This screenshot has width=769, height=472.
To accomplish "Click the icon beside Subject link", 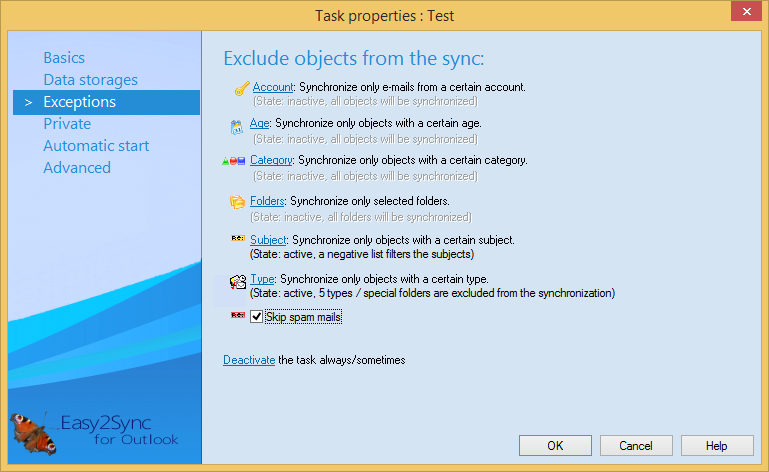I will (x=238, y=240).
